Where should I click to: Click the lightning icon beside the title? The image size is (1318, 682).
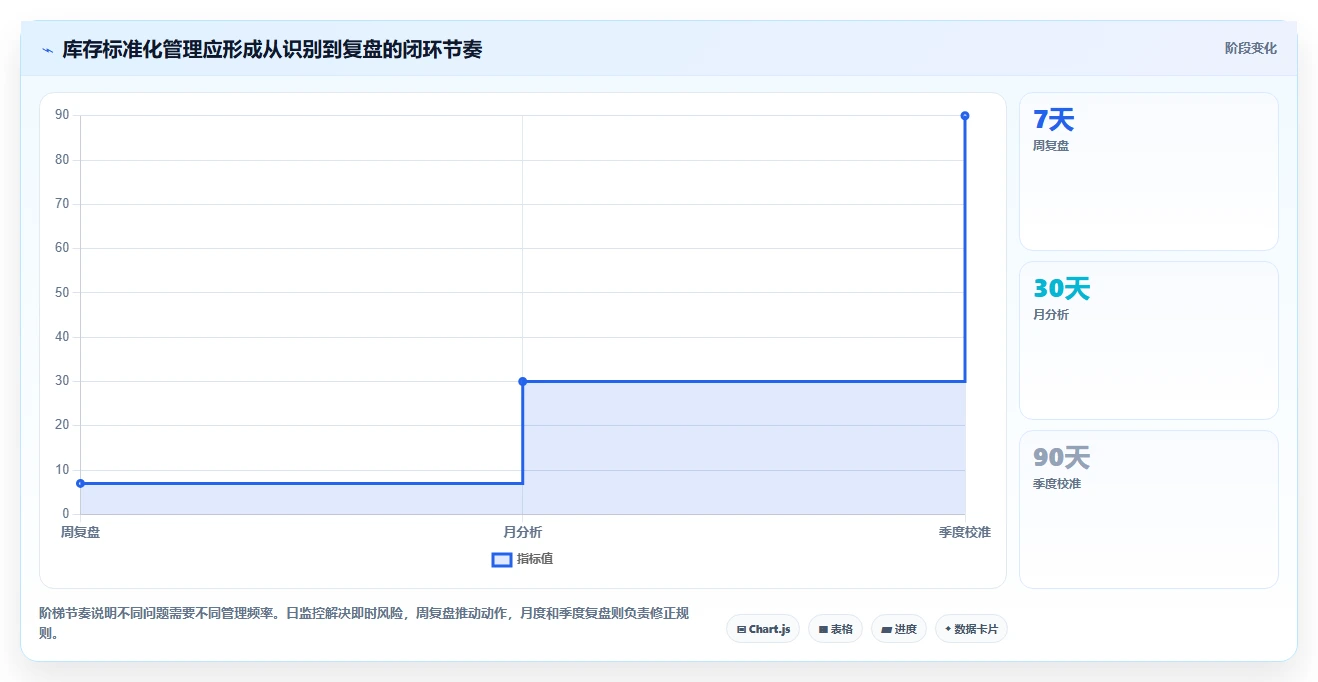pos(47,50)
